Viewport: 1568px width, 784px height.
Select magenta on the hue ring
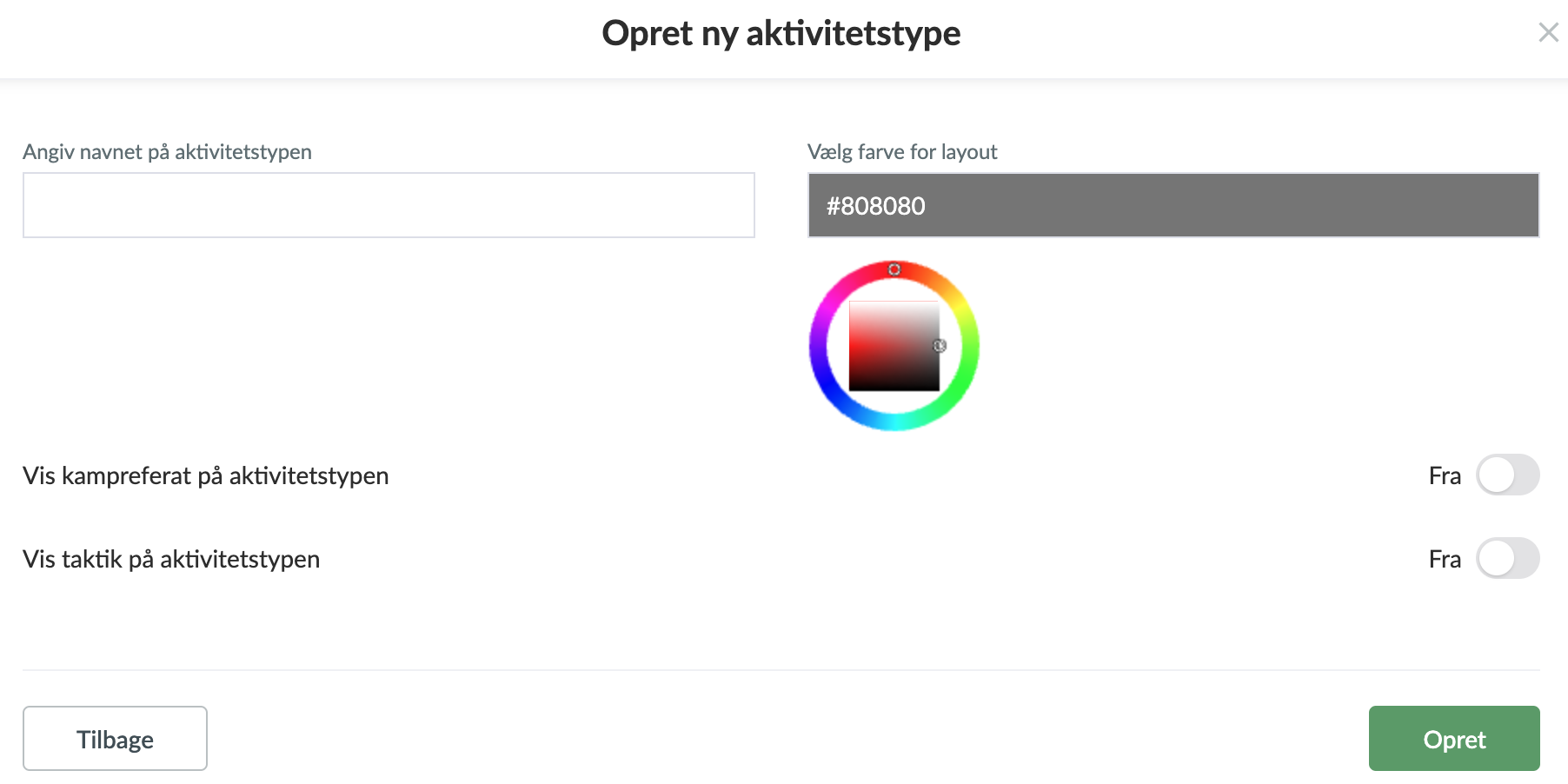828,308
